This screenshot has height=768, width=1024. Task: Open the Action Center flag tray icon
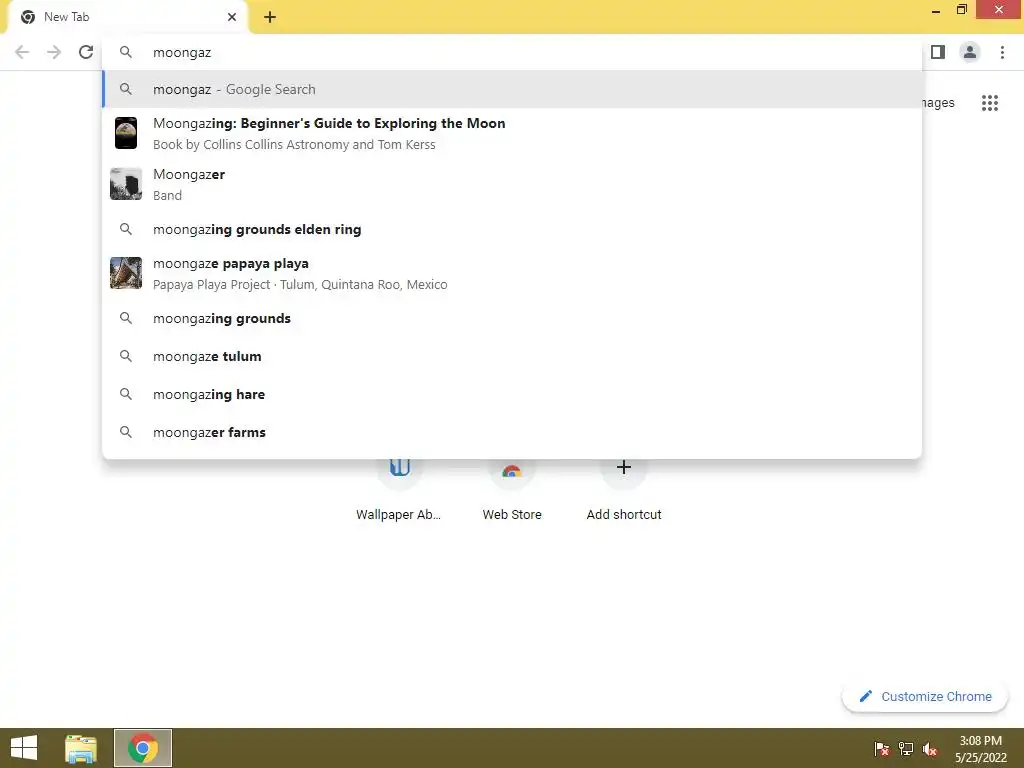pyautogui.click(x=882, y=749)
